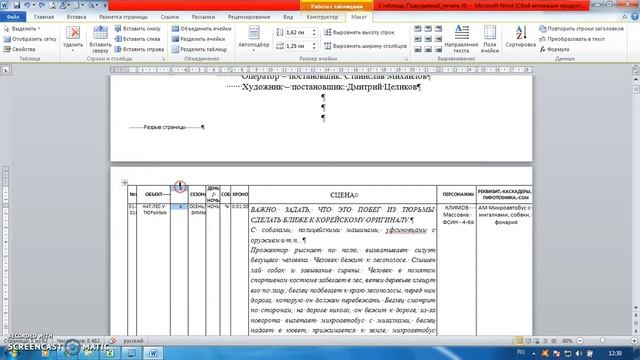The image size is (640, 360).
Task: Open Выделить select dropdown
Action: point(22,29)
